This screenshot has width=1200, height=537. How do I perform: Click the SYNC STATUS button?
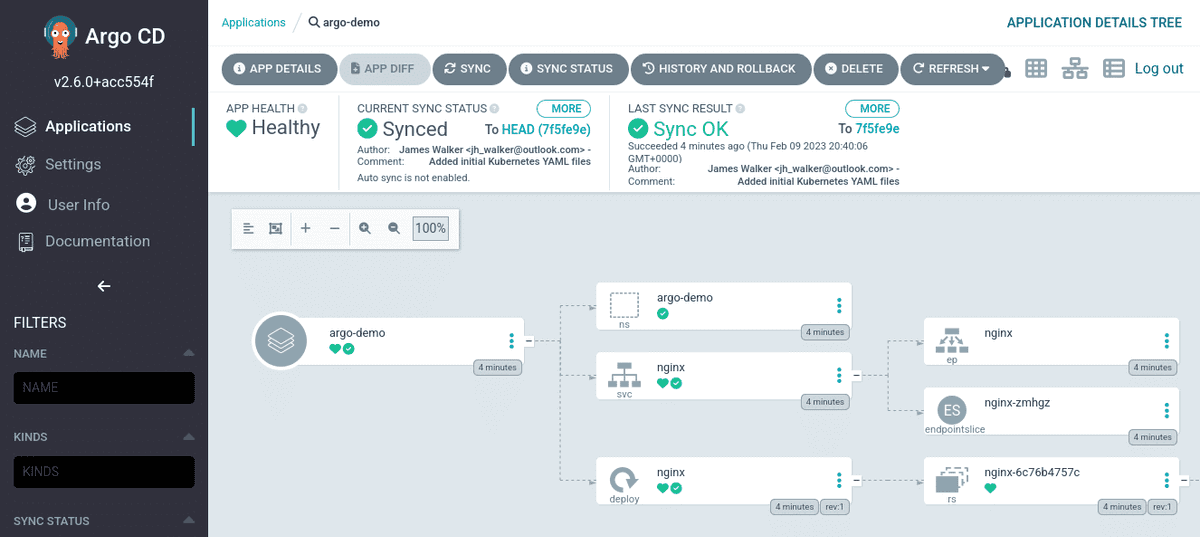click(567, 69)
